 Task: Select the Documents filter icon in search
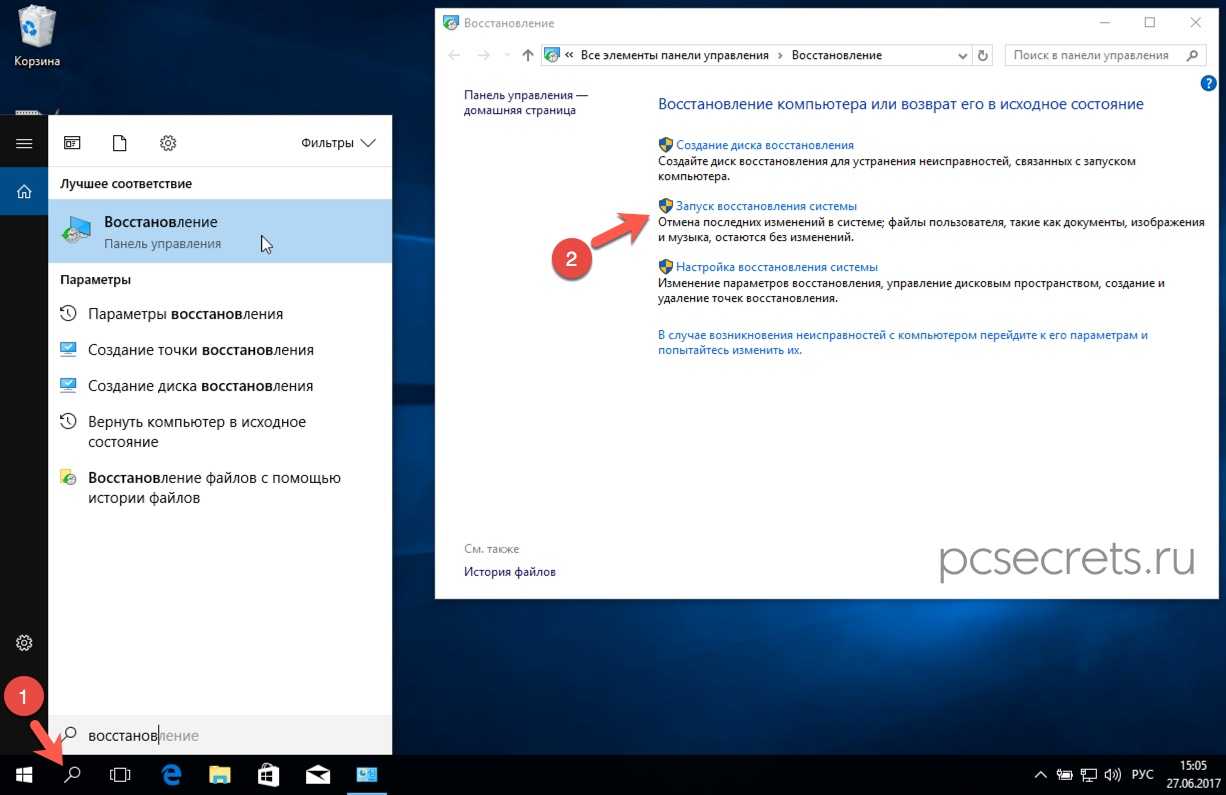pyautogui.click(x=120, y=143)
